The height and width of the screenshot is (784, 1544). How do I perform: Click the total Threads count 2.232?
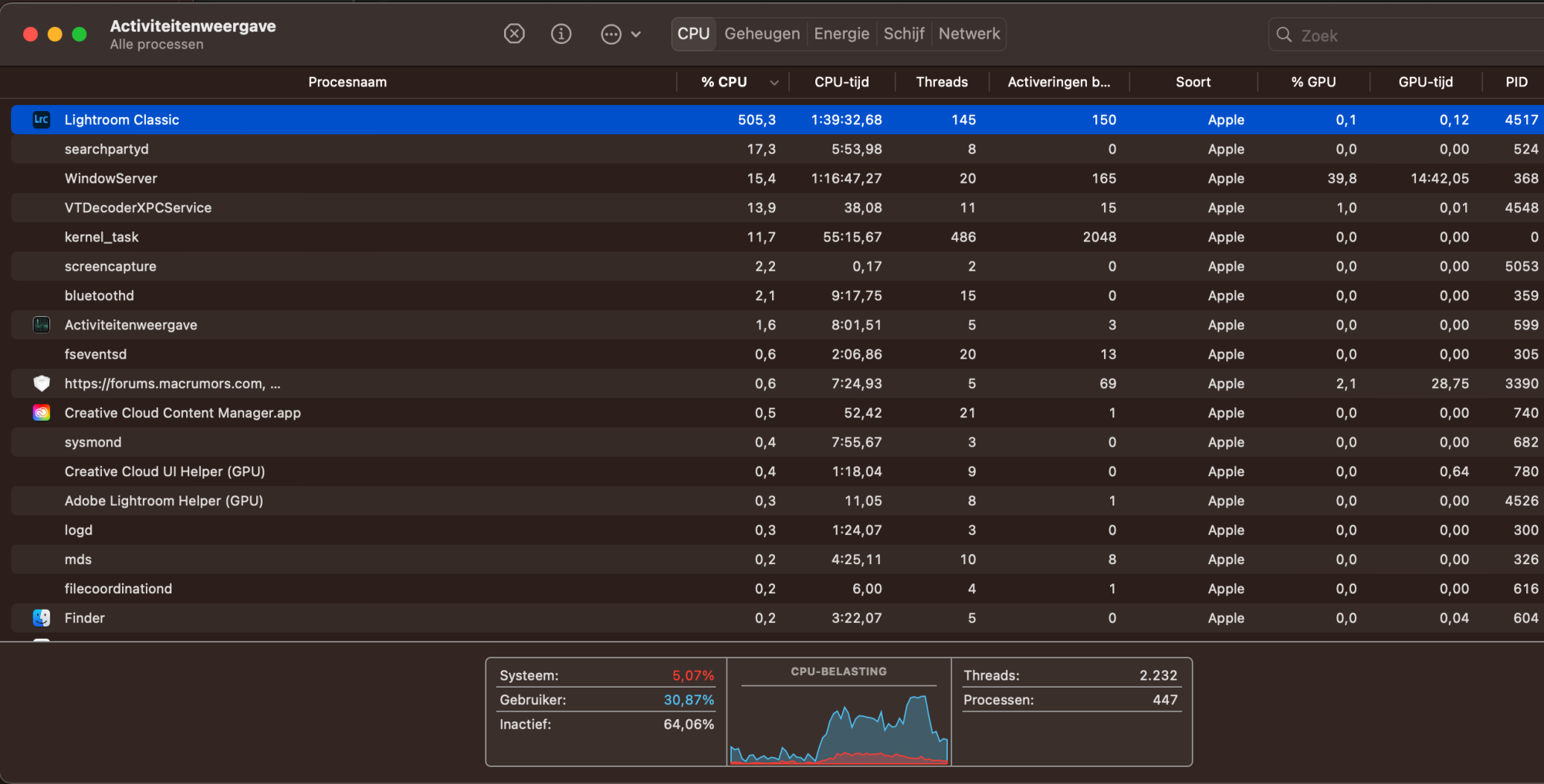(x=1158, y=675)
